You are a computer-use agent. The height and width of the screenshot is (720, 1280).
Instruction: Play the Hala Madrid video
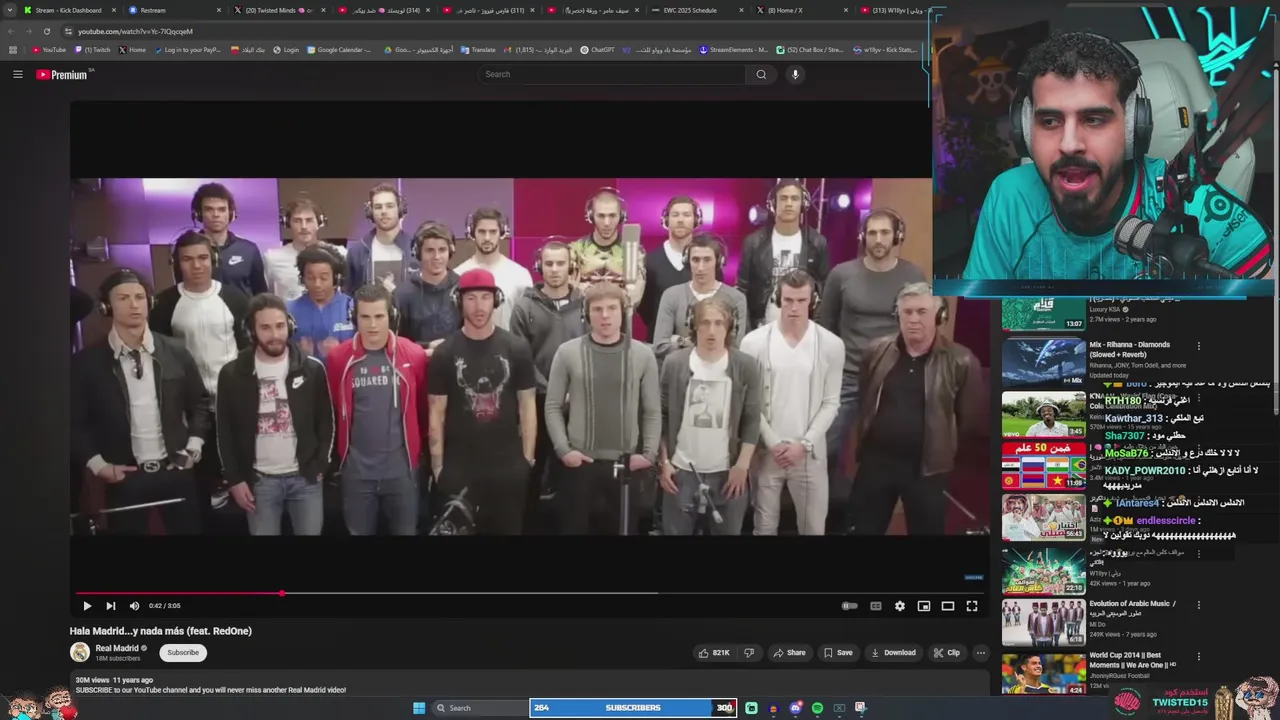[87, 605]
